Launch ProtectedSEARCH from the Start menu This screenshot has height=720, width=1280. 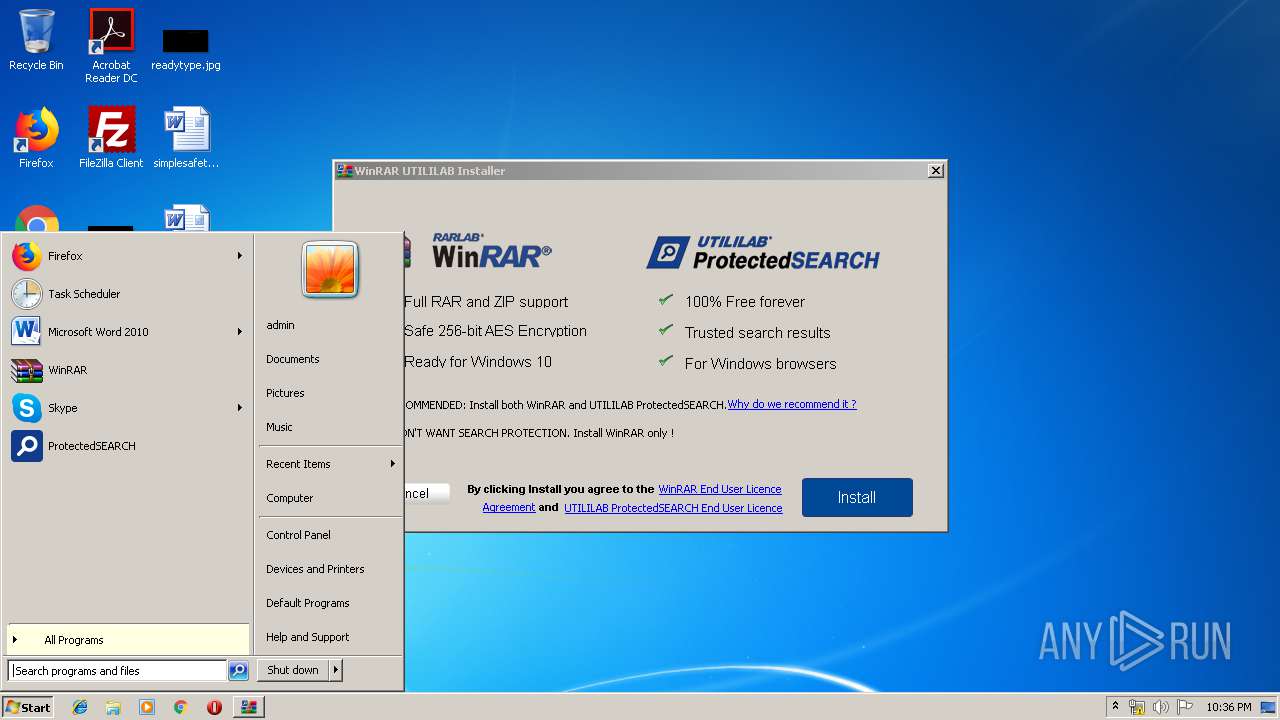click(126, 446)
